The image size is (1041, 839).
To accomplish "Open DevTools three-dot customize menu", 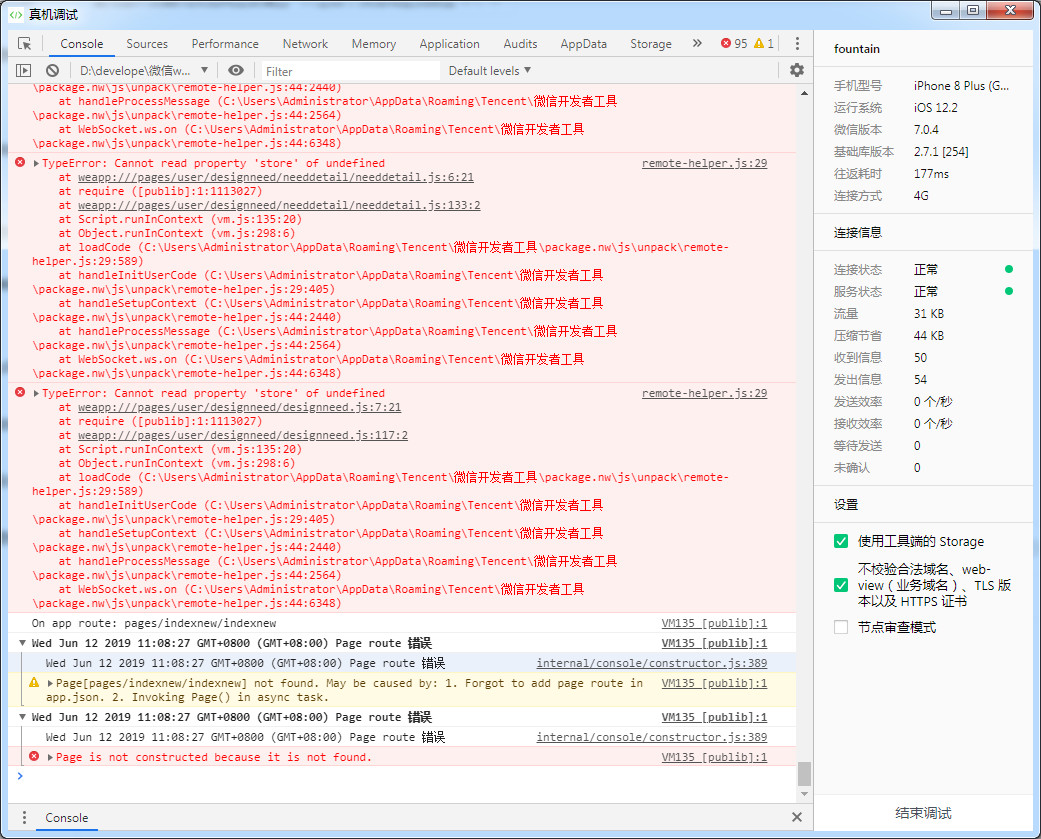I will click(x=797, y=44).
